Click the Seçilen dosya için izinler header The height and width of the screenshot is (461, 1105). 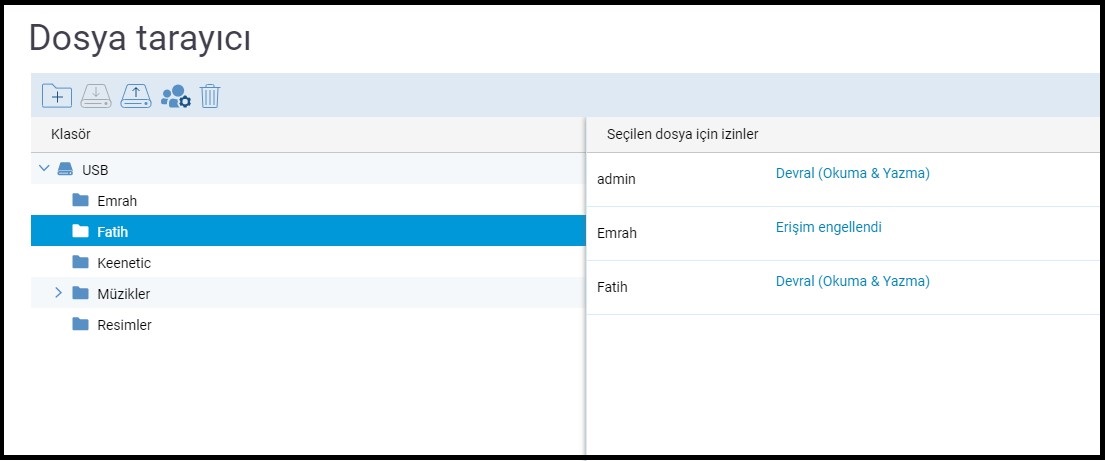click(681, 134)
